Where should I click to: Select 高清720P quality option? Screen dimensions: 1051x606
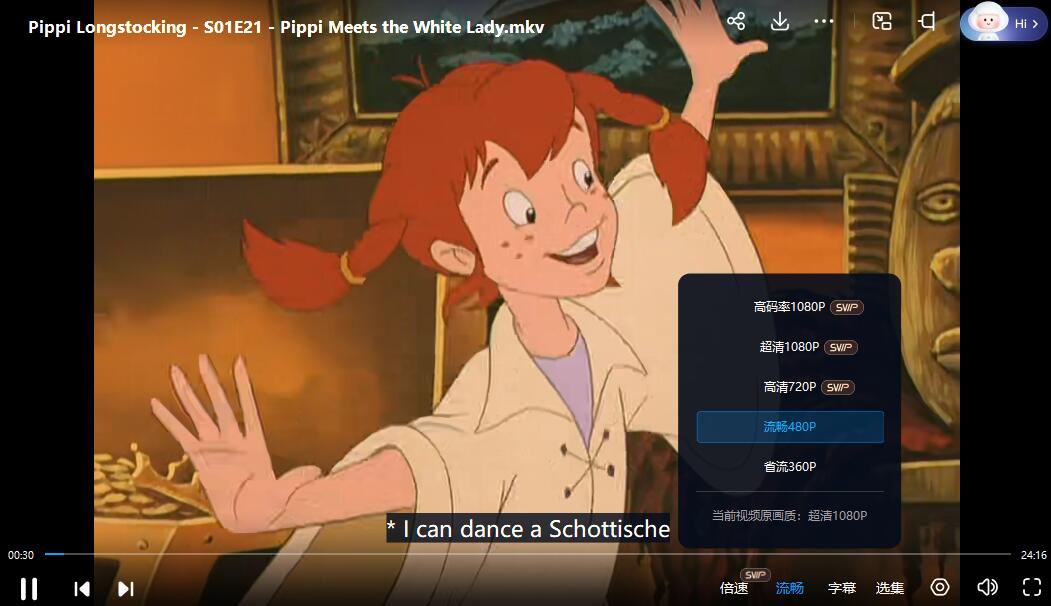(790, 387)
